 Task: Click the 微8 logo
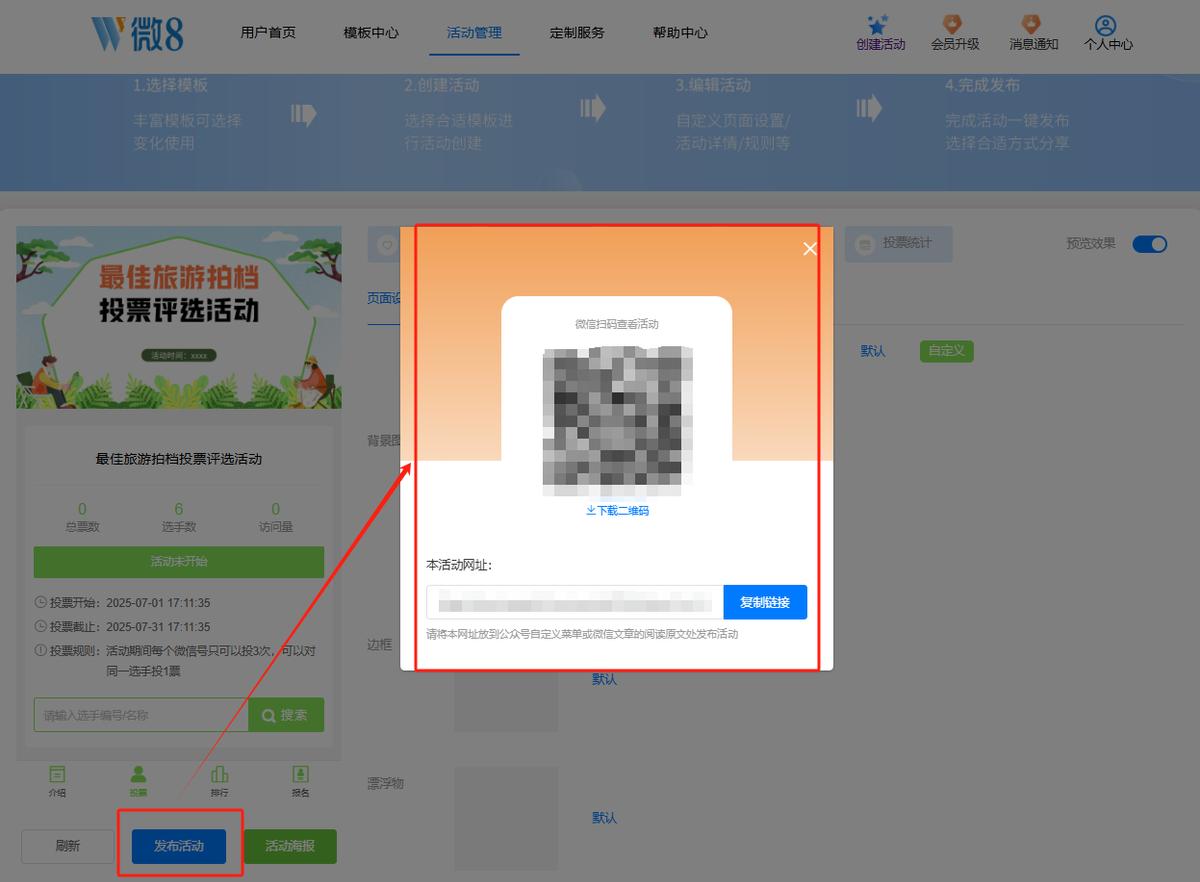coord(137,33)
